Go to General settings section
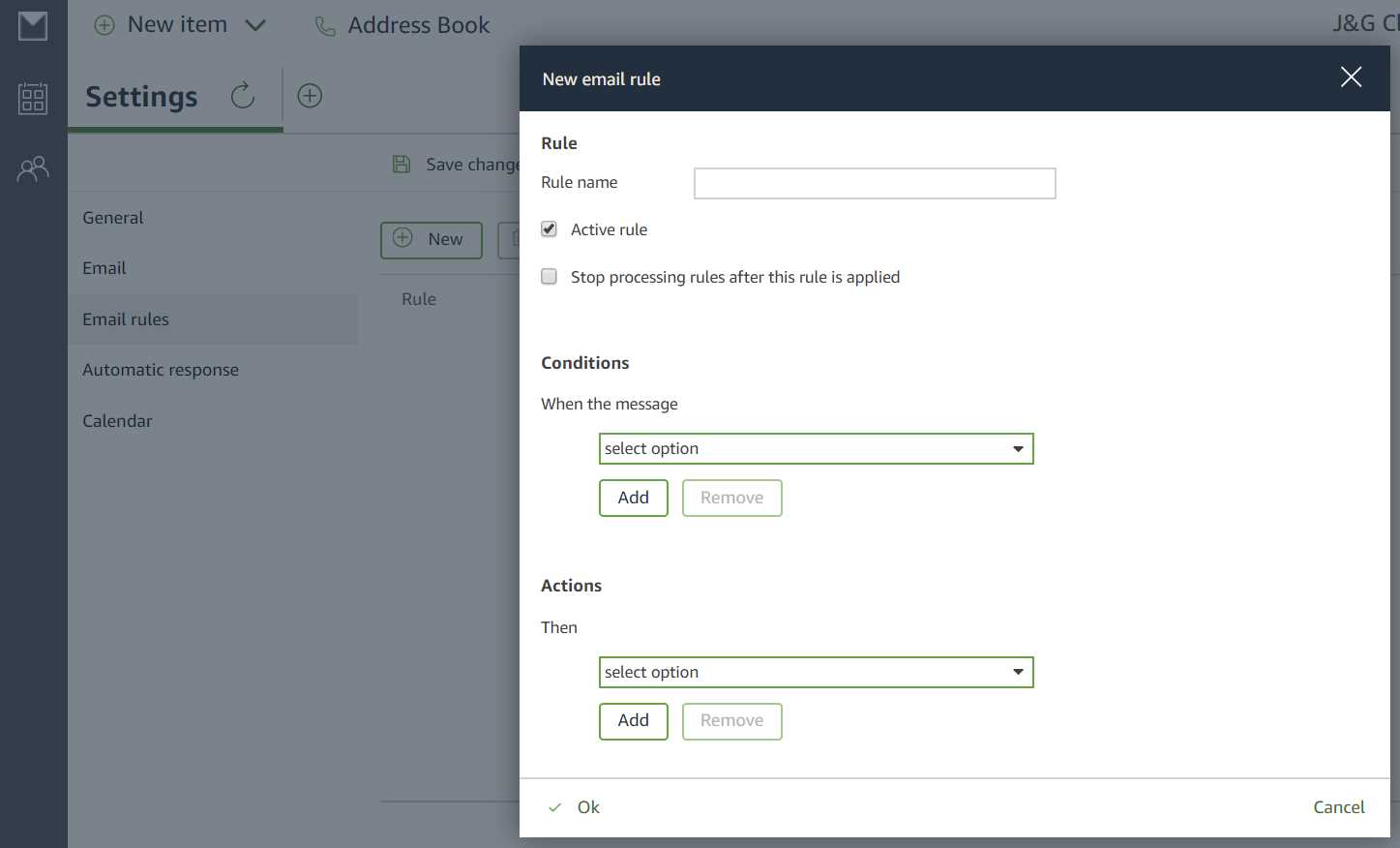 [113, 218]
